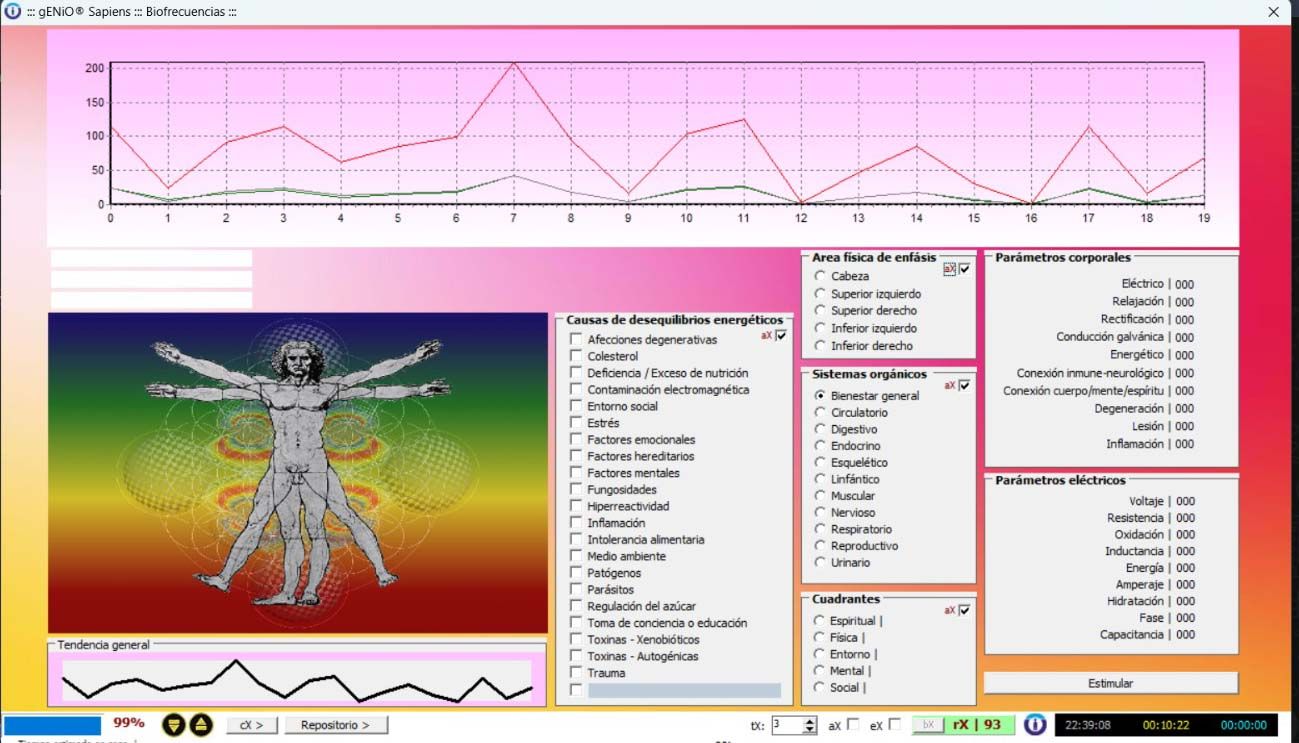Image resolution: width=1299 pixels, height=743 pixels.
Task: Select the Entorno quadrant
Action: (820, 654)
